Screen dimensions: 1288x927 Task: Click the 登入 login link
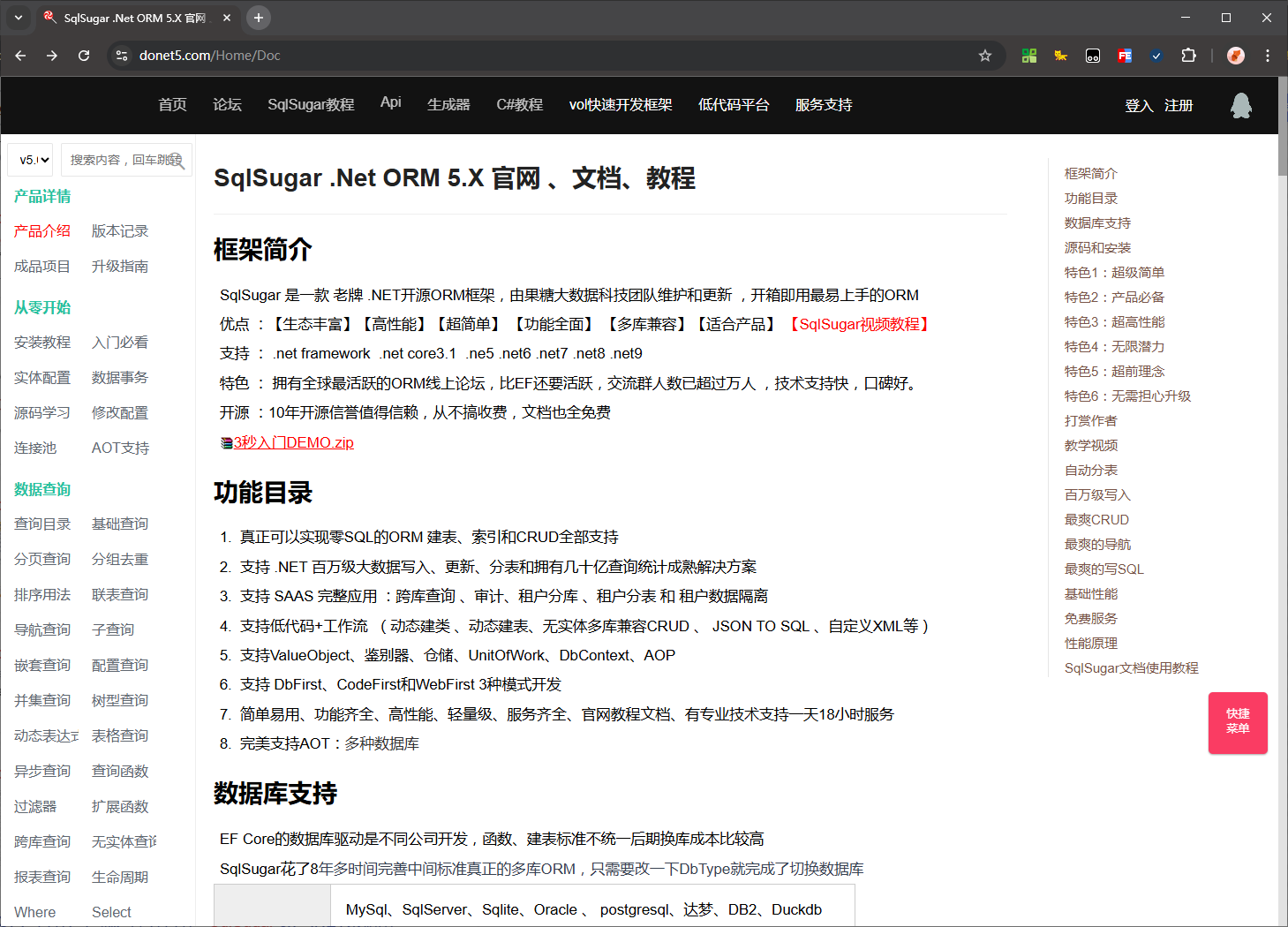click(1139, 106)
